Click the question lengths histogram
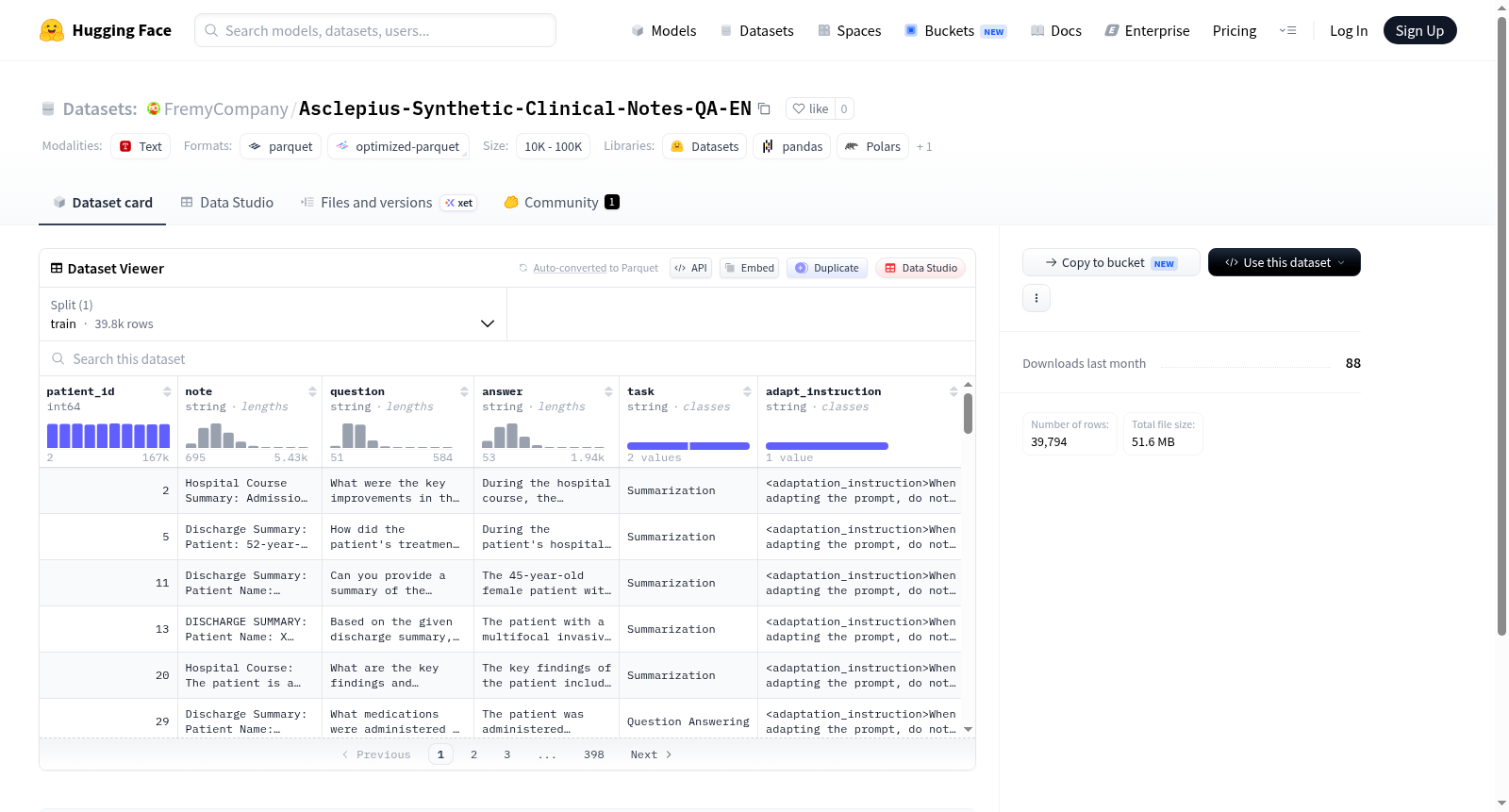 coord(391,436)
